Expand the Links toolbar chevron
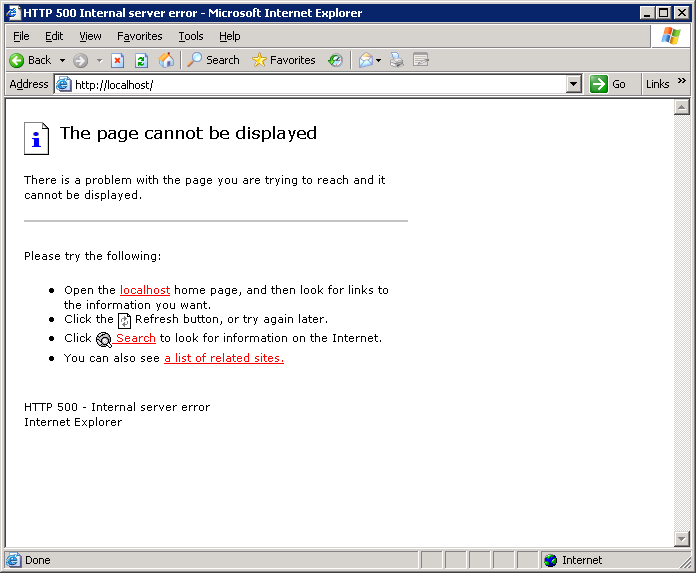Image resolution: width=696 pixels, height=573 pixels. [682, 82]
